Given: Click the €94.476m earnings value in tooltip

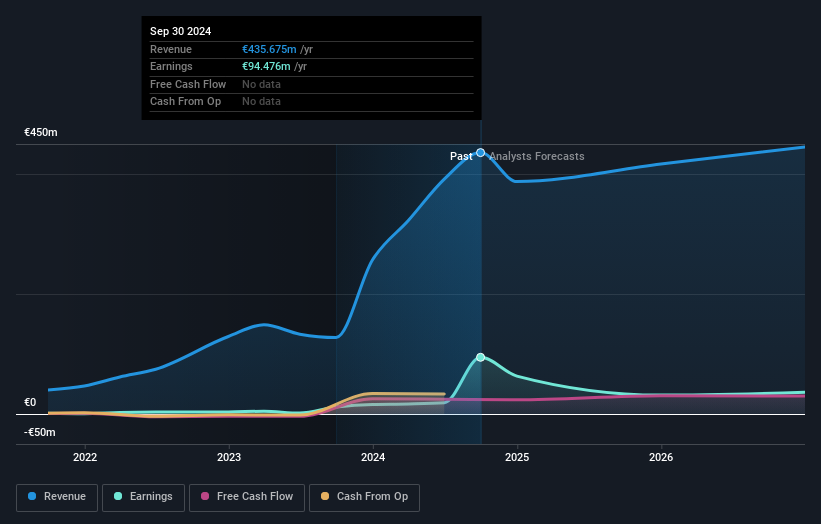Looking at the screenshot, I should [x=266, y=66].
